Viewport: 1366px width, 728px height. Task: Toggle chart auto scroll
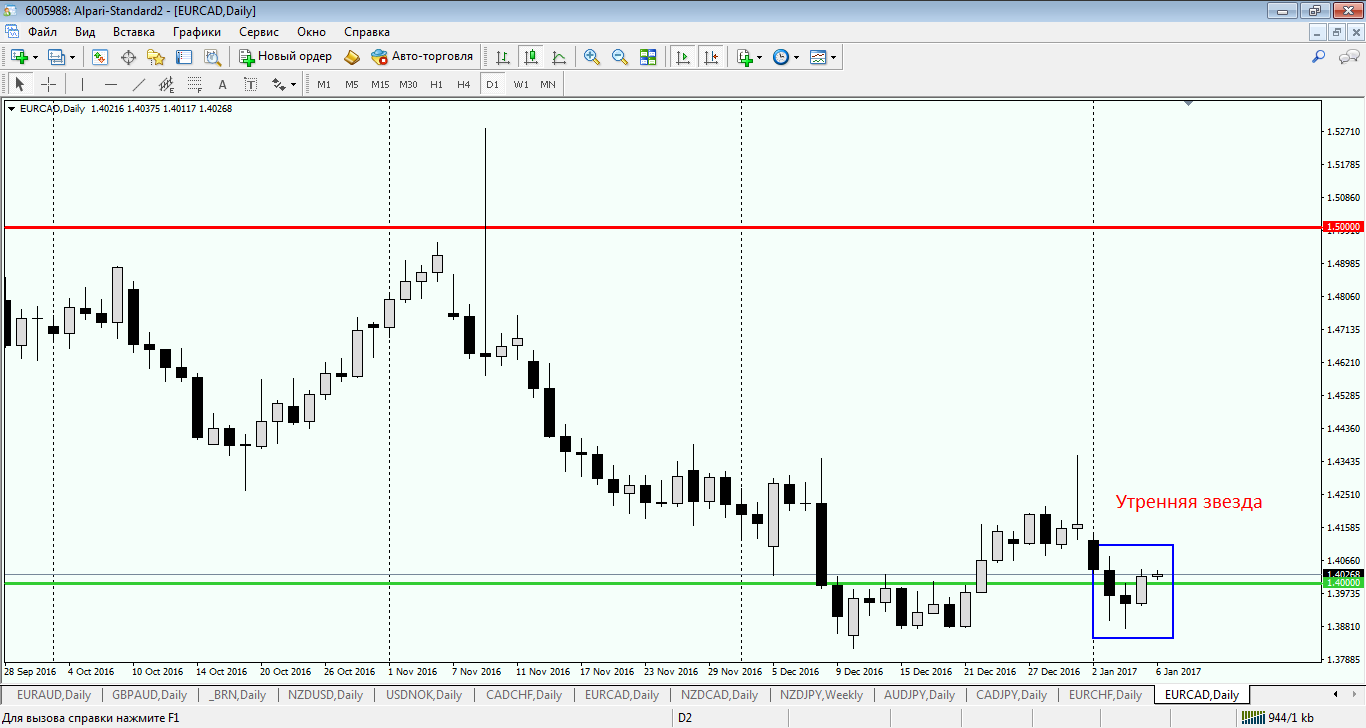pos(683,57)
